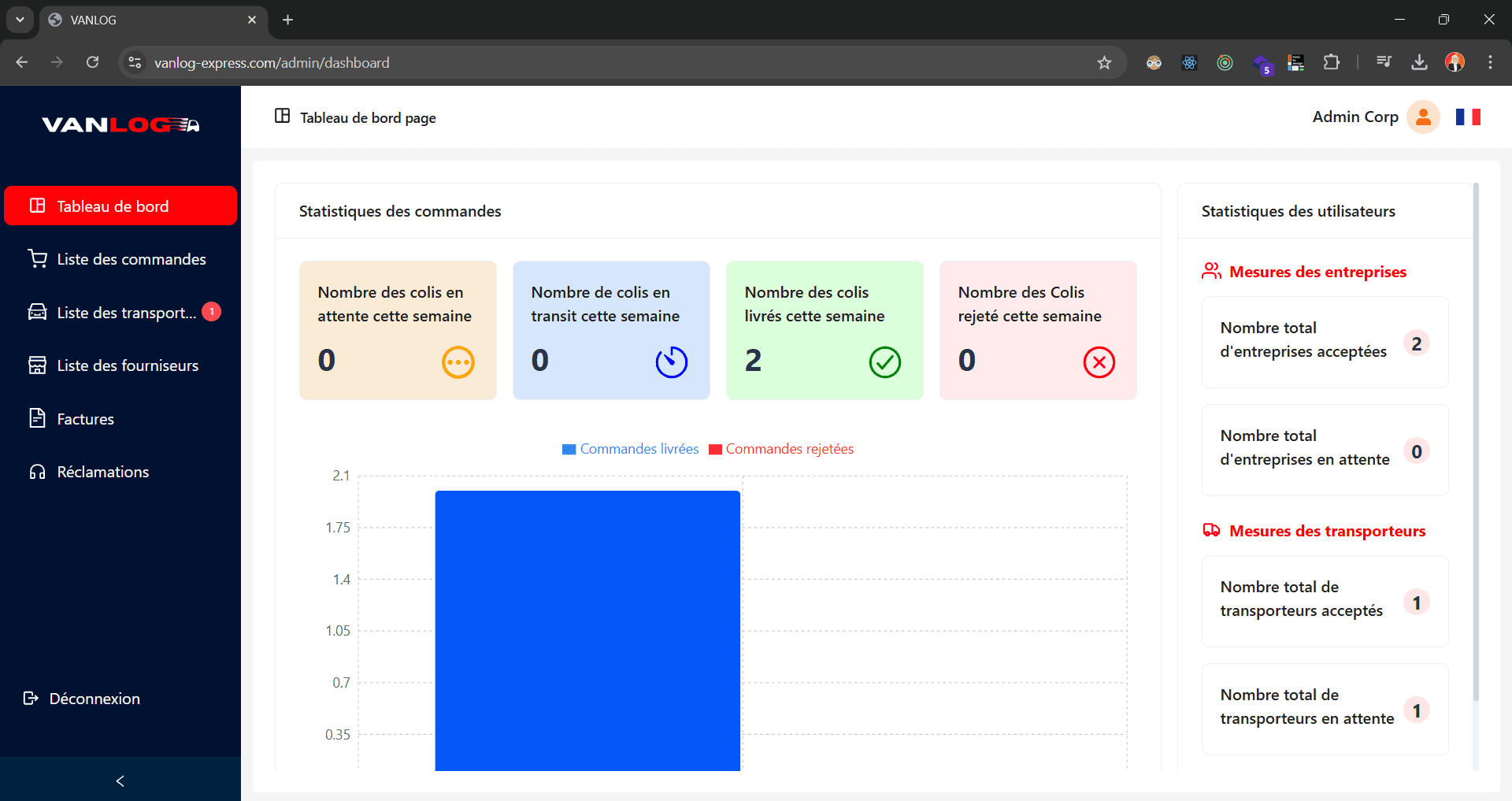Click the colis en attente card
The width and height of the screenshot is (1512, 801).
pos(398,330)
